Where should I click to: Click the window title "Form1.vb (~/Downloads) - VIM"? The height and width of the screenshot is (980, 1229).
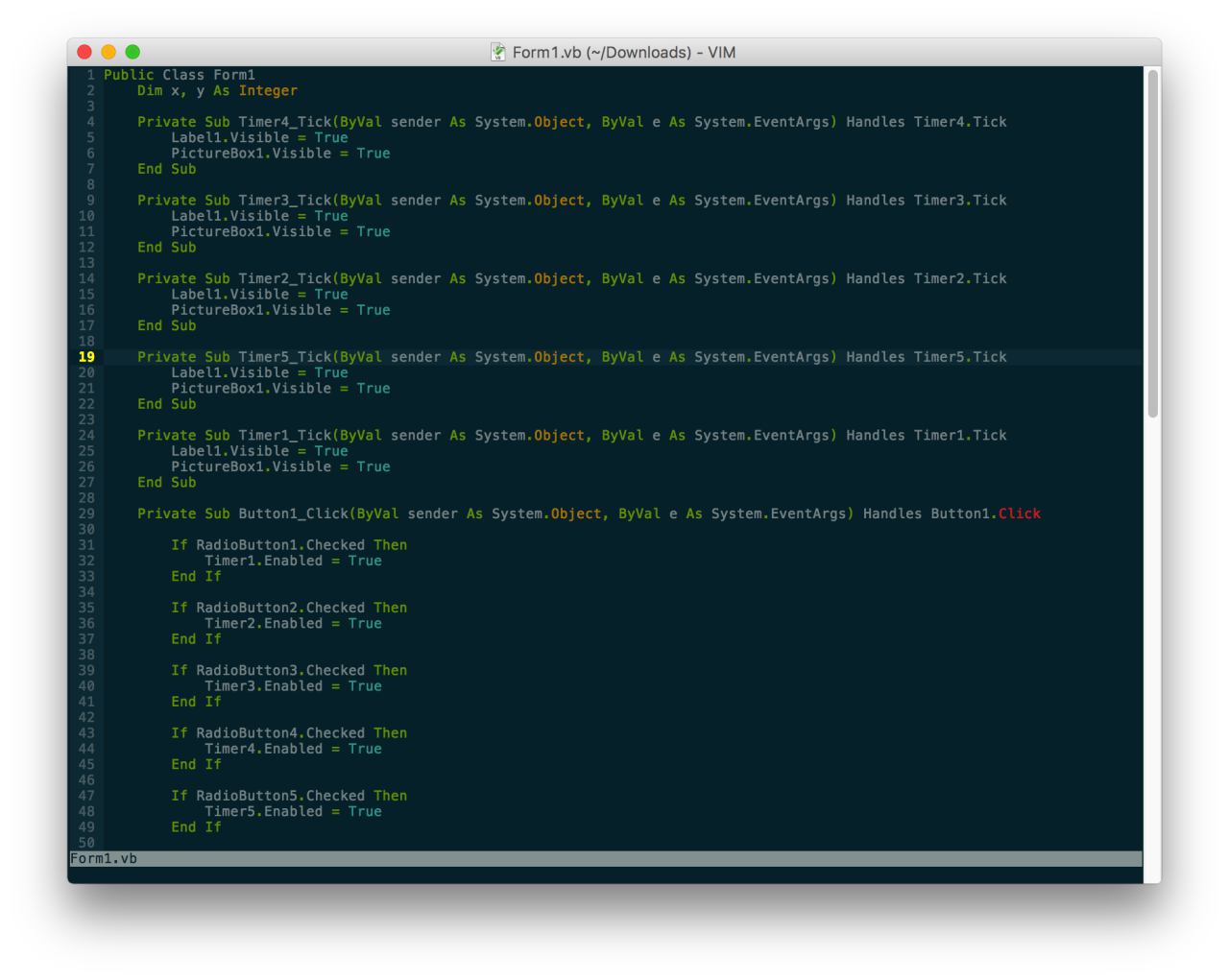point(624,52)
